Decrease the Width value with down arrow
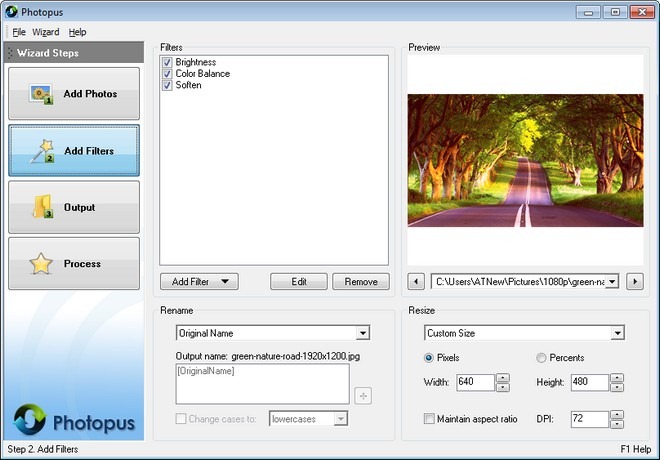The image size is (660, 460). (x=503, y=387)
